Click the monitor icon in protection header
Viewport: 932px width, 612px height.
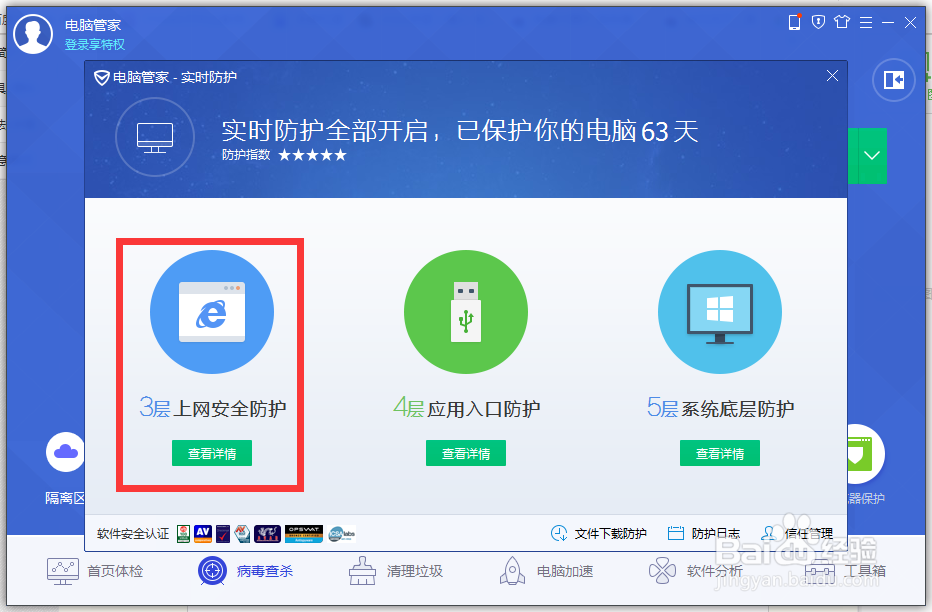[155, 137]
